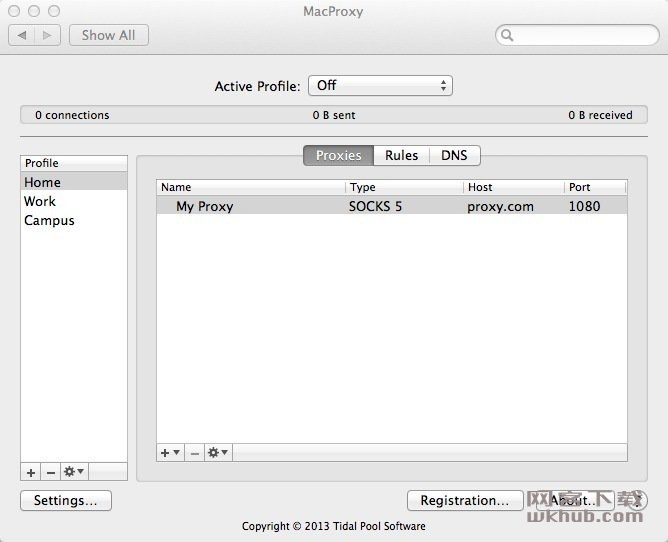Click the Show All button
The height and width of the screenshot is (542, 668).
(109, 35)
